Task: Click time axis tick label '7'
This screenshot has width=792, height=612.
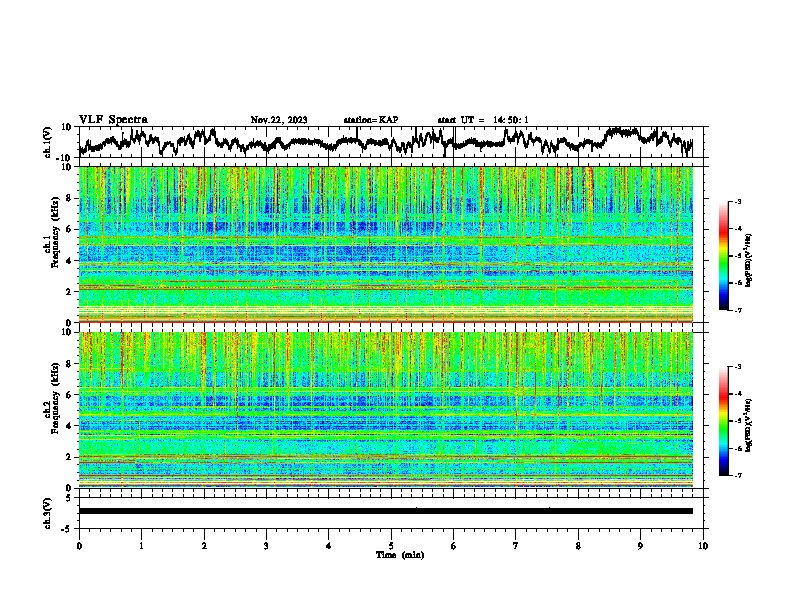Action: pyautogui.click(x=516, y=546)
